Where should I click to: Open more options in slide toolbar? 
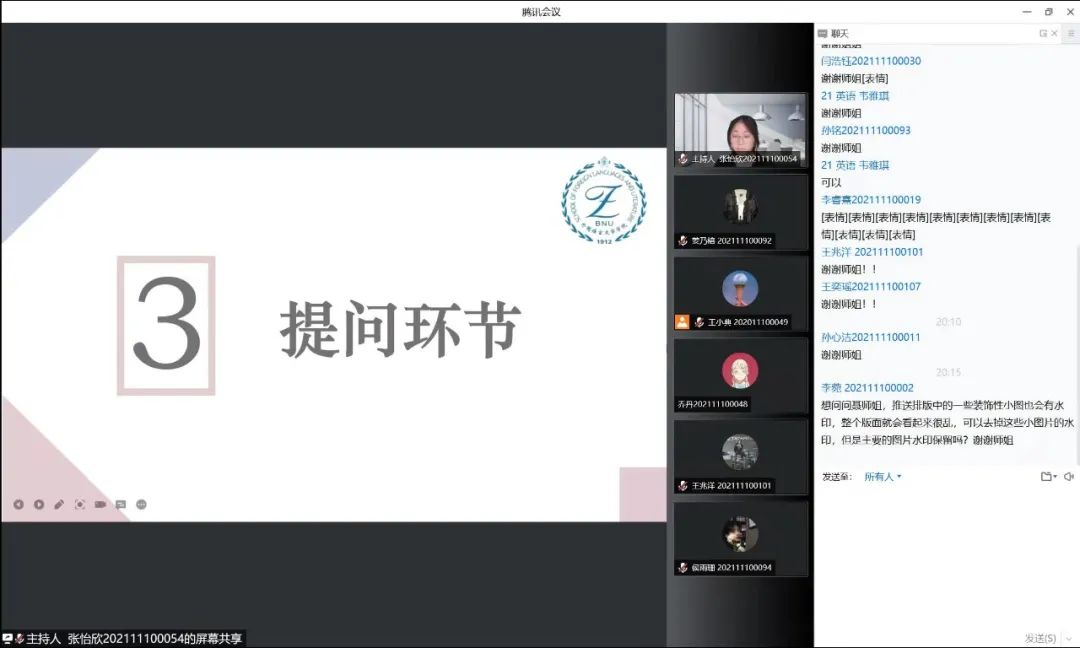coord(141,505)
